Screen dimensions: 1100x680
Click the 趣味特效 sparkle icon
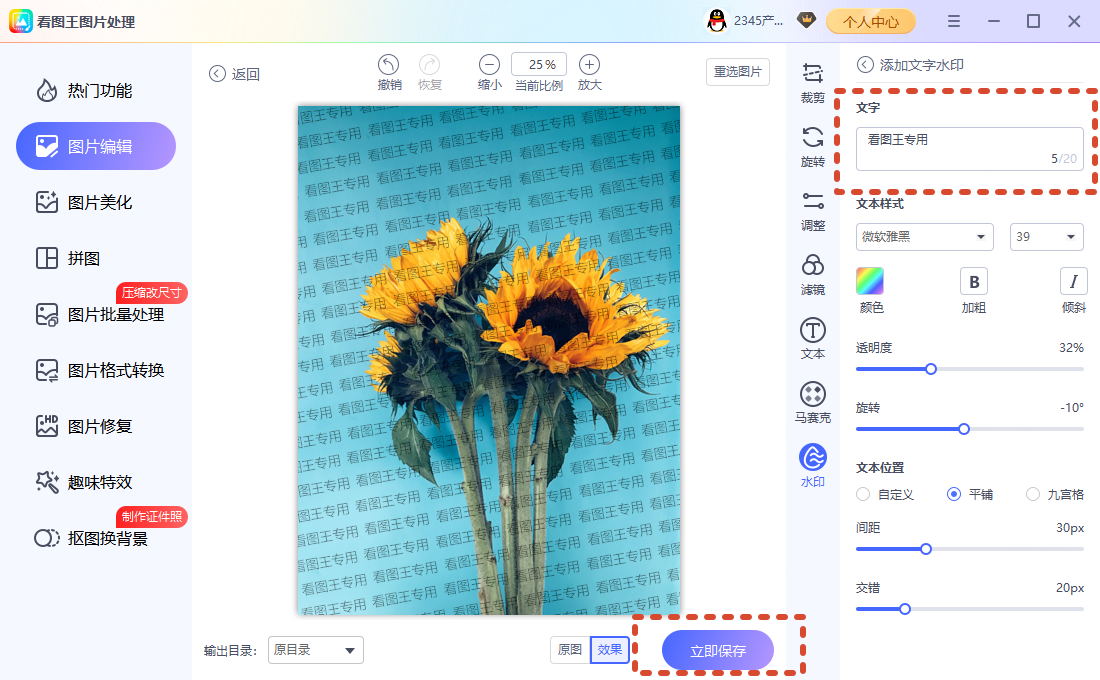click(x=47, y=482)
